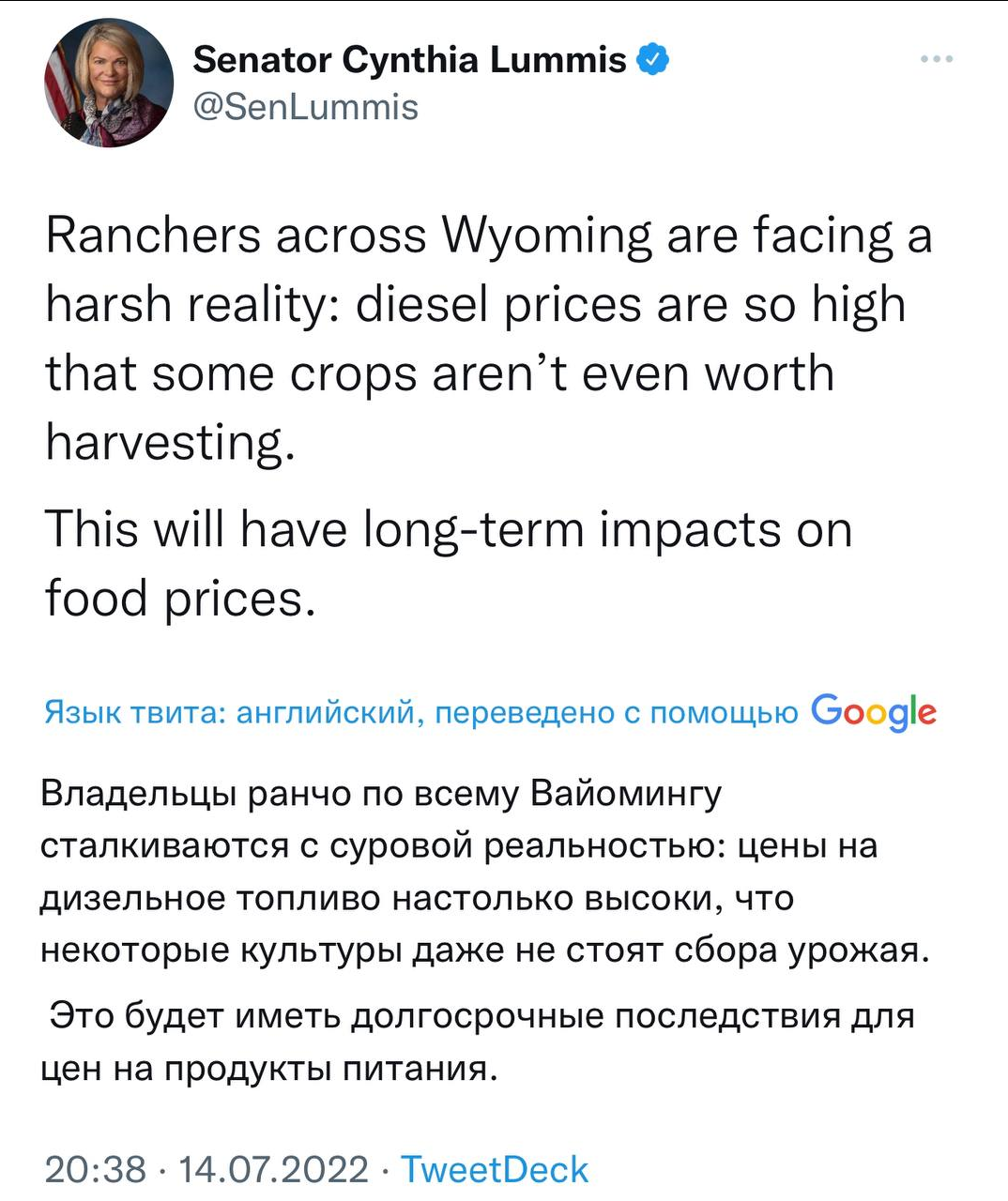Screen dimensions: 1008x1201
Task: Open the three-dot more options menu
Action: coord(937,59)
